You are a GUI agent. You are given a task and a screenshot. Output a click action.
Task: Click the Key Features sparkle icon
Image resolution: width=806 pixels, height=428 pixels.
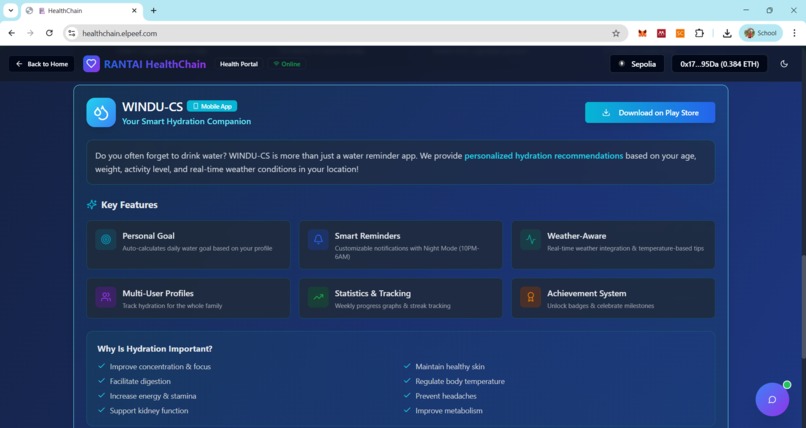coord(91,204)
